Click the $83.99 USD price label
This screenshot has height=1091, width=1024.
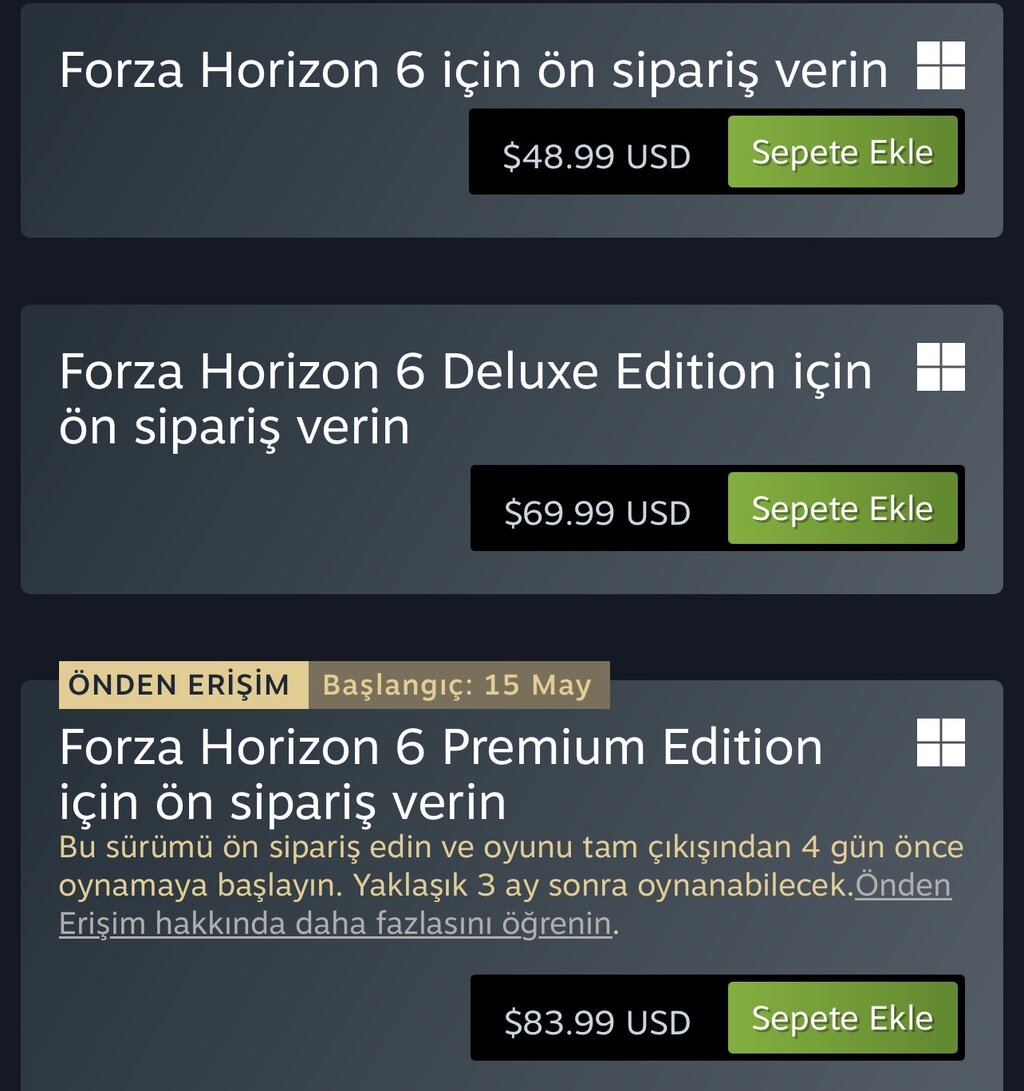coord(597,1022)
